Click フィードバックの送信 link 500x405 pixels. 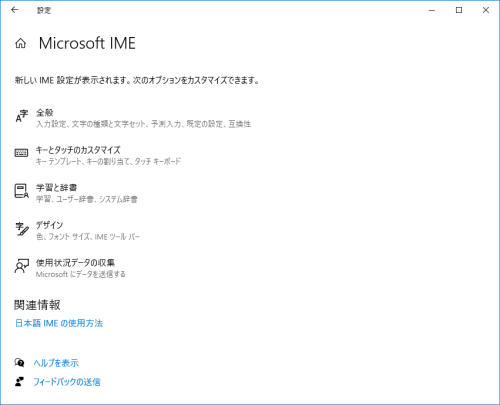click(67, 382)
